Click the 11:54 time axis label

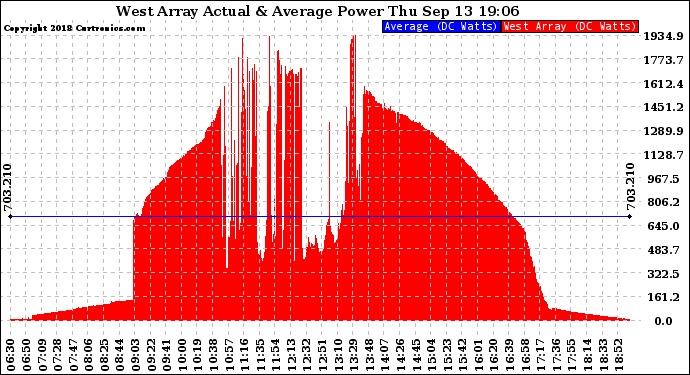(275, 354)
